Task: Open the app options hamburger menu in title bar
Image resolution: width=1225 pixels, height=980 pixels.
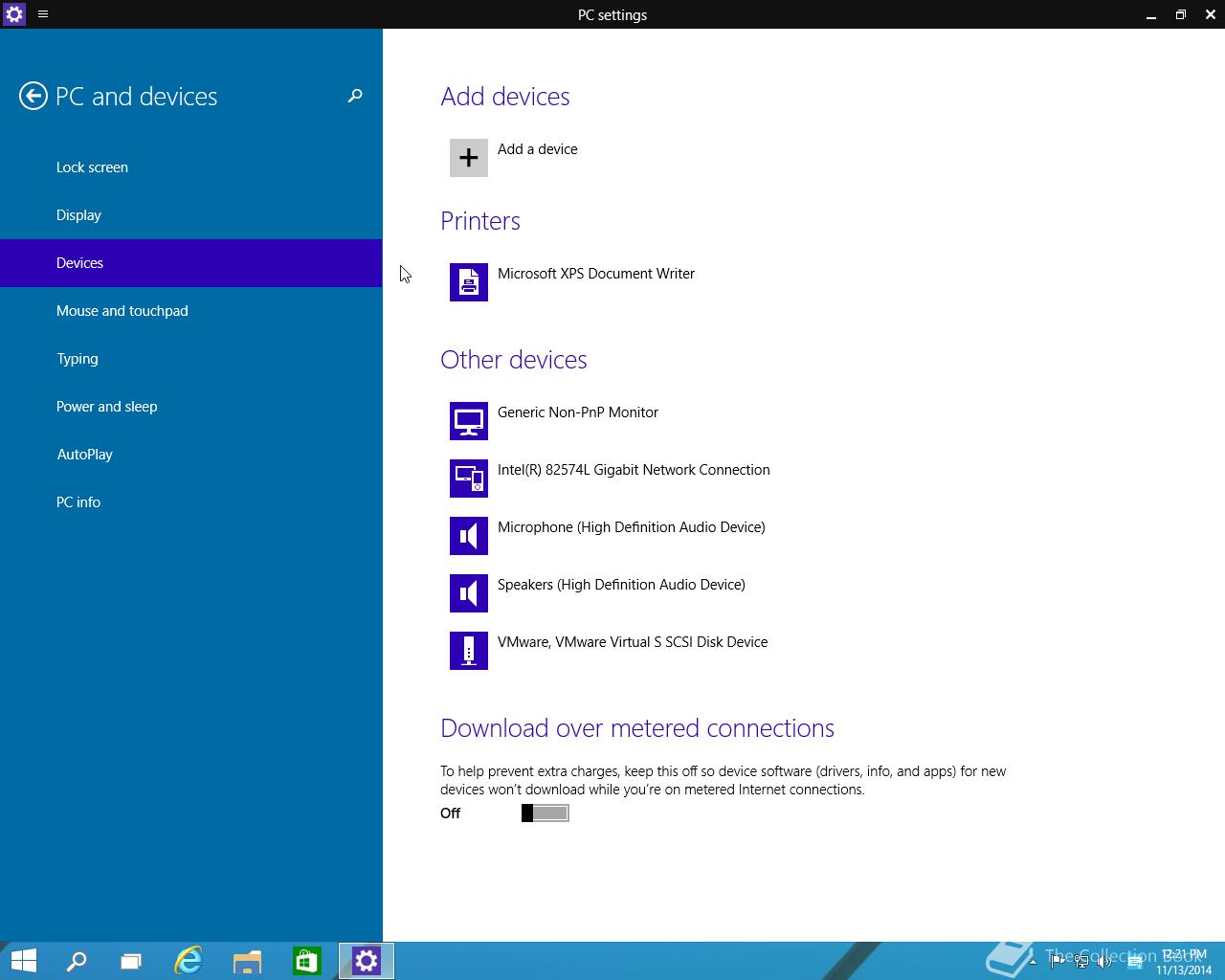Action: [x=43, y=14]
